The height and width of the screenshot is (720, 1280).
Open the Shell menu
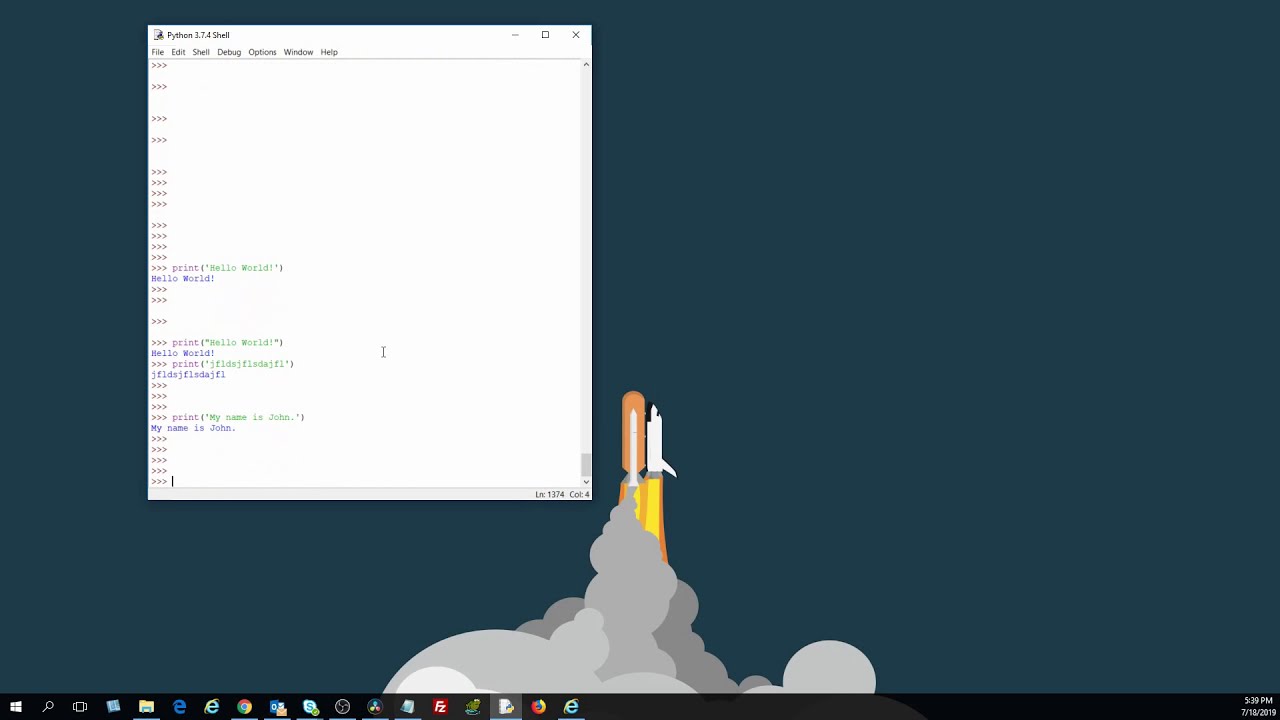(x=201, y=52)
